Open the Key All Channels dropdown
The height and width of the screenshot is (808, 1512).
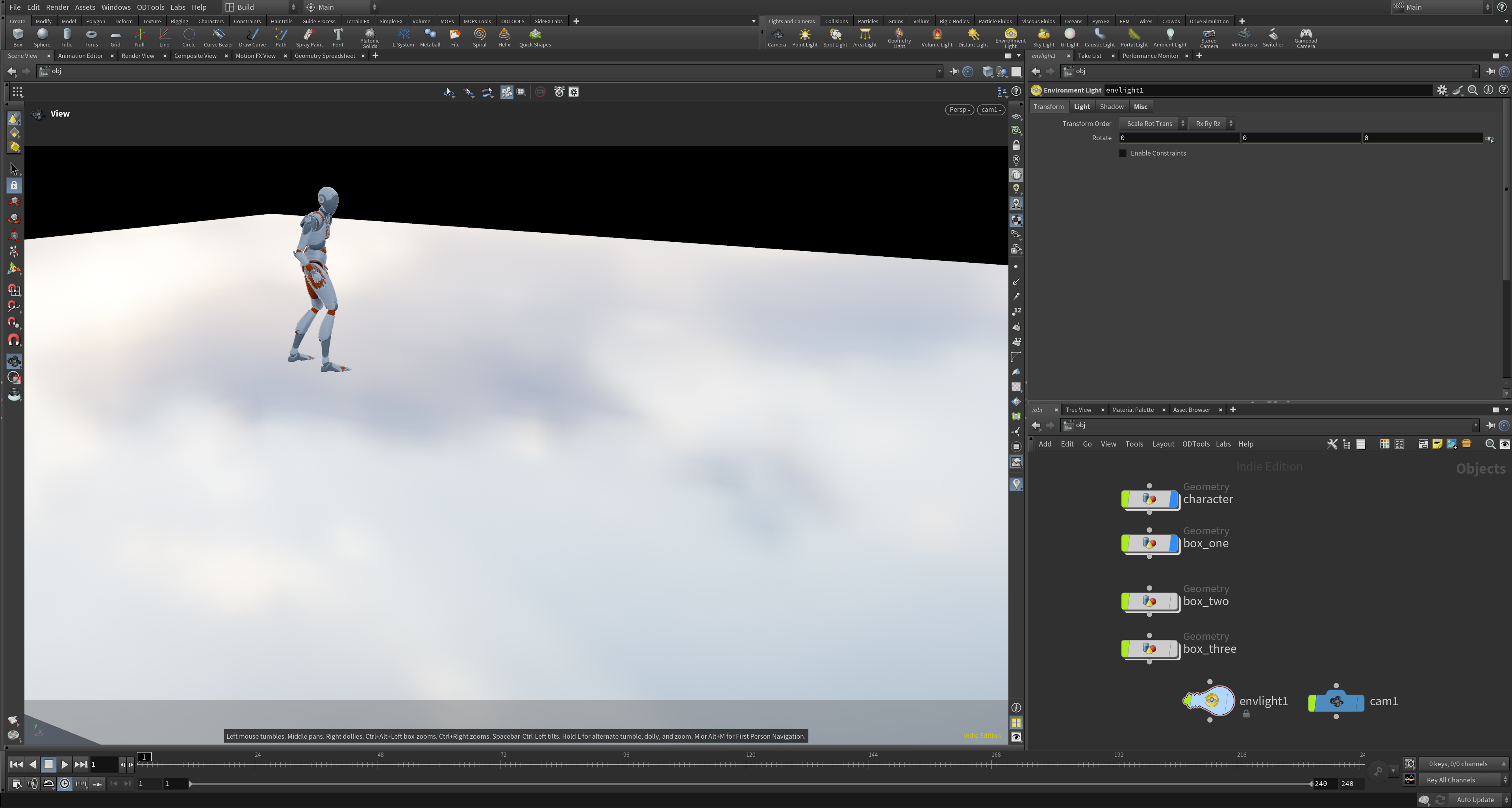pyautogui.click(x=1463, y=780)
